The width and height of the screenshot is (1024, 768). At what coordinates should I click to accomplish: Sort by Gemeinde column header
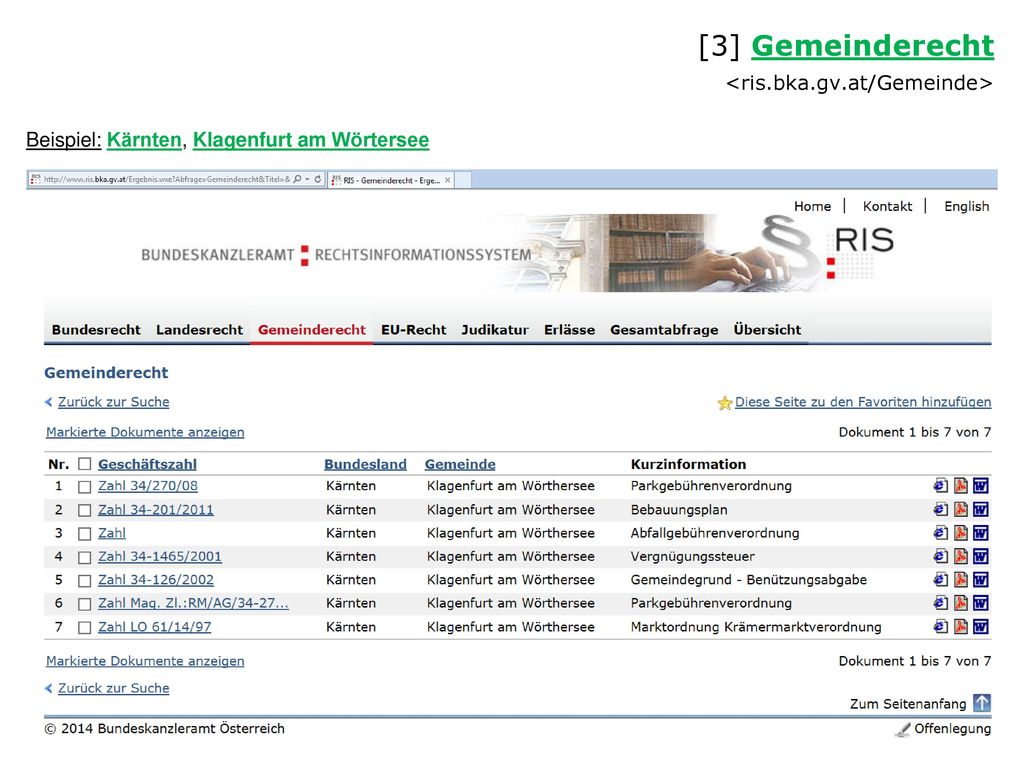point(460,464)
